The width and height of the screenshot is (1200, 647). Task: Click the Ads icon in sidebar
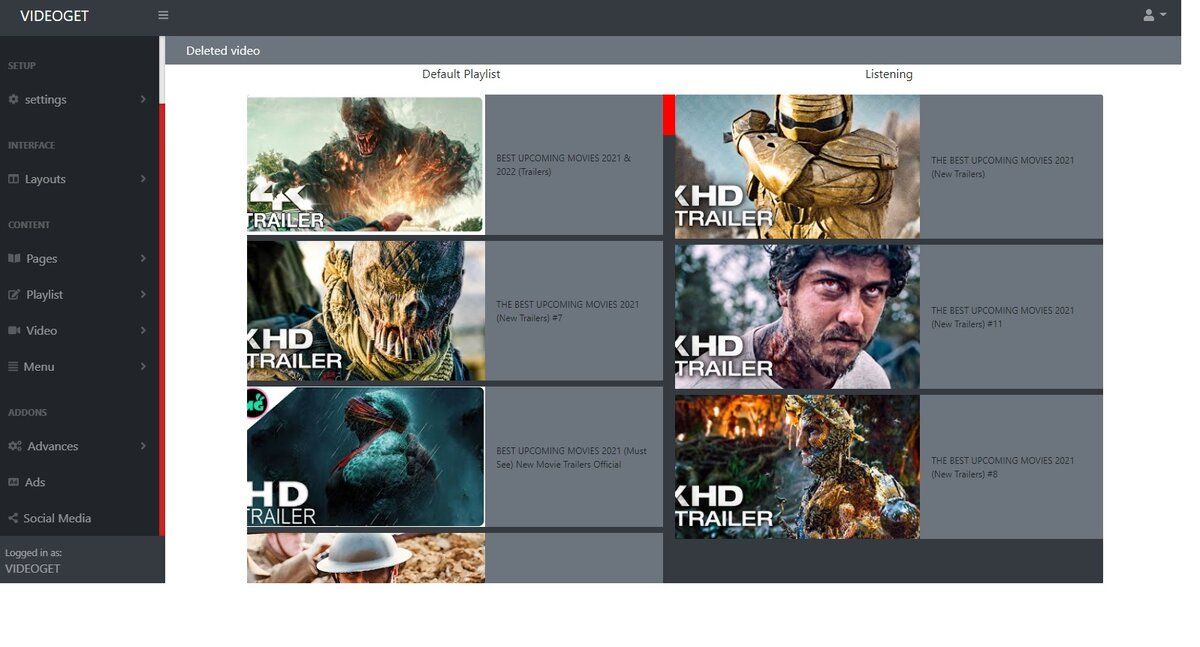click(x=14, y=482)
